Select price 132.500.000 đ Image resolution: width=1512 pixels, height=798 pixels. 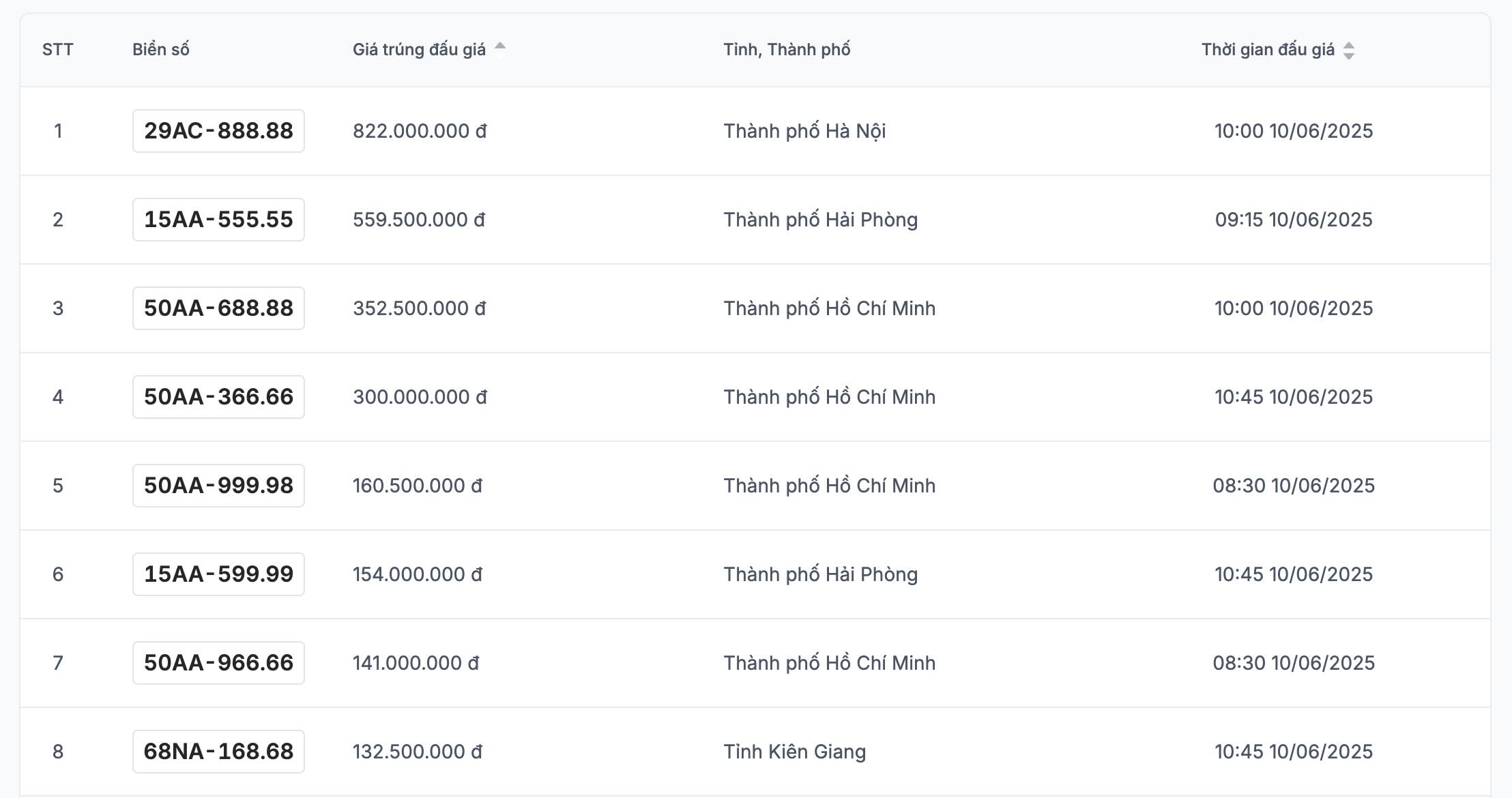418,752
